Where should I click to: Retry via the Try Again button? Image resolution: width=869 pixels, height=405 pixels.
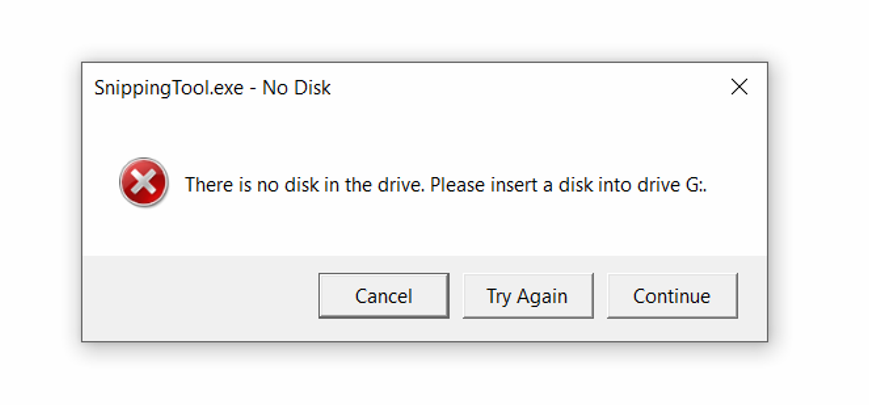pos(528,295)
